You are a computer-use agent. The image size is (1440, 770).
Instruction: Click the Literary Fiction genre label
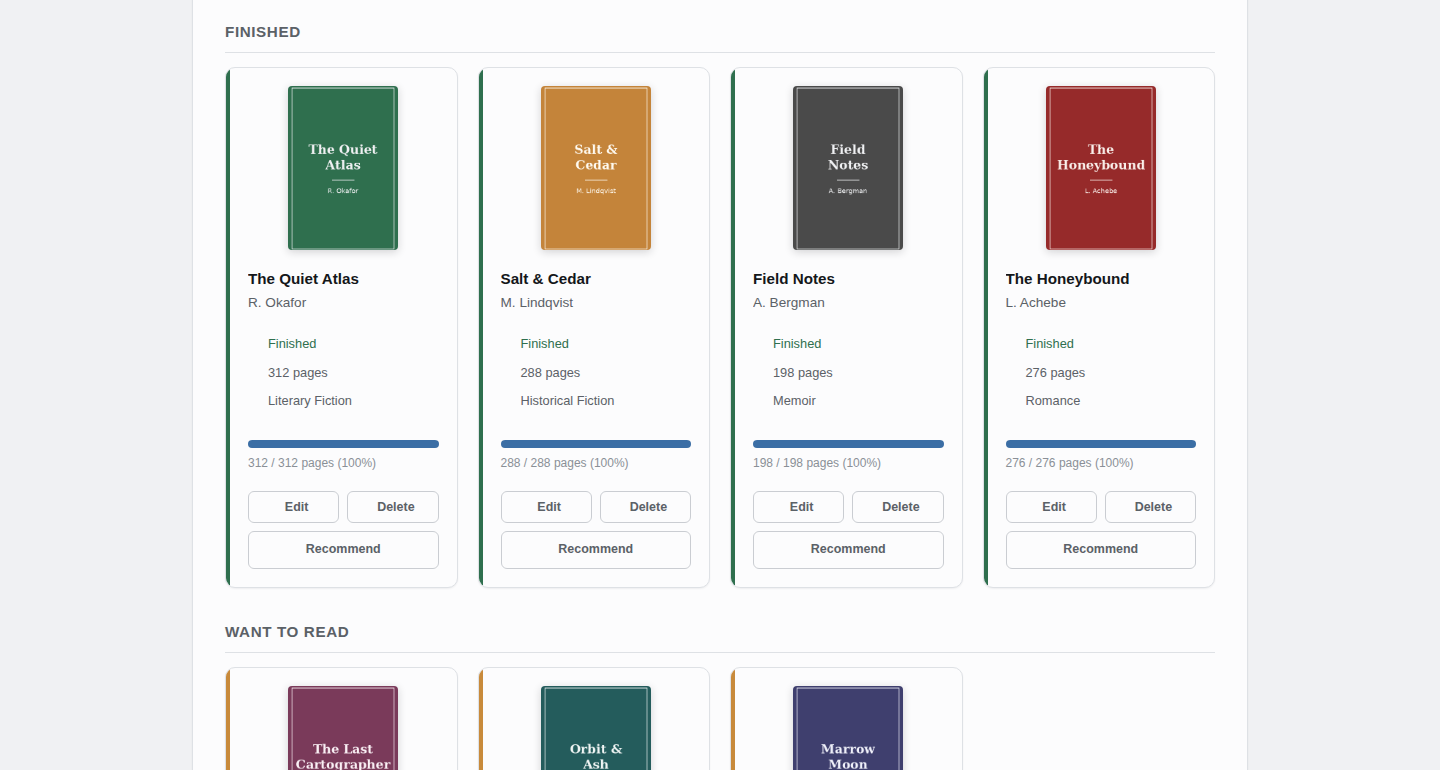click(310, 401)
